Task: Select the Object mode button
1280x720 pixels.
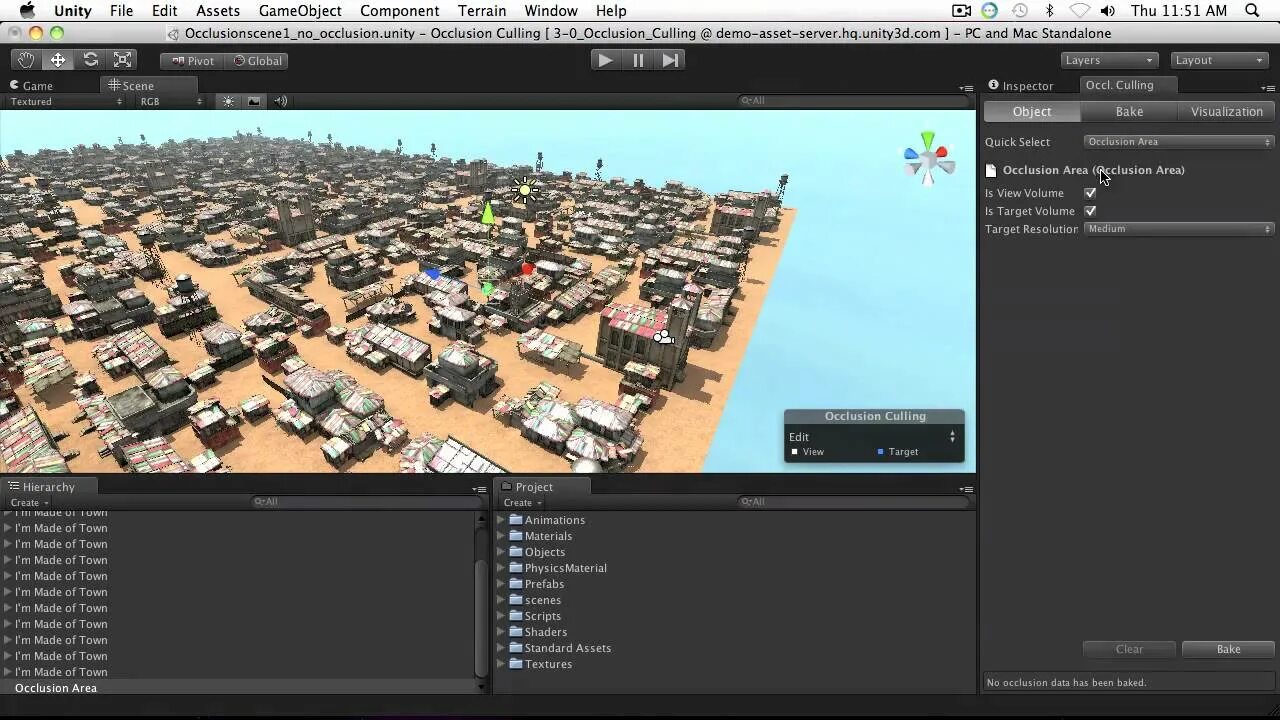Action: [1031, 112]
